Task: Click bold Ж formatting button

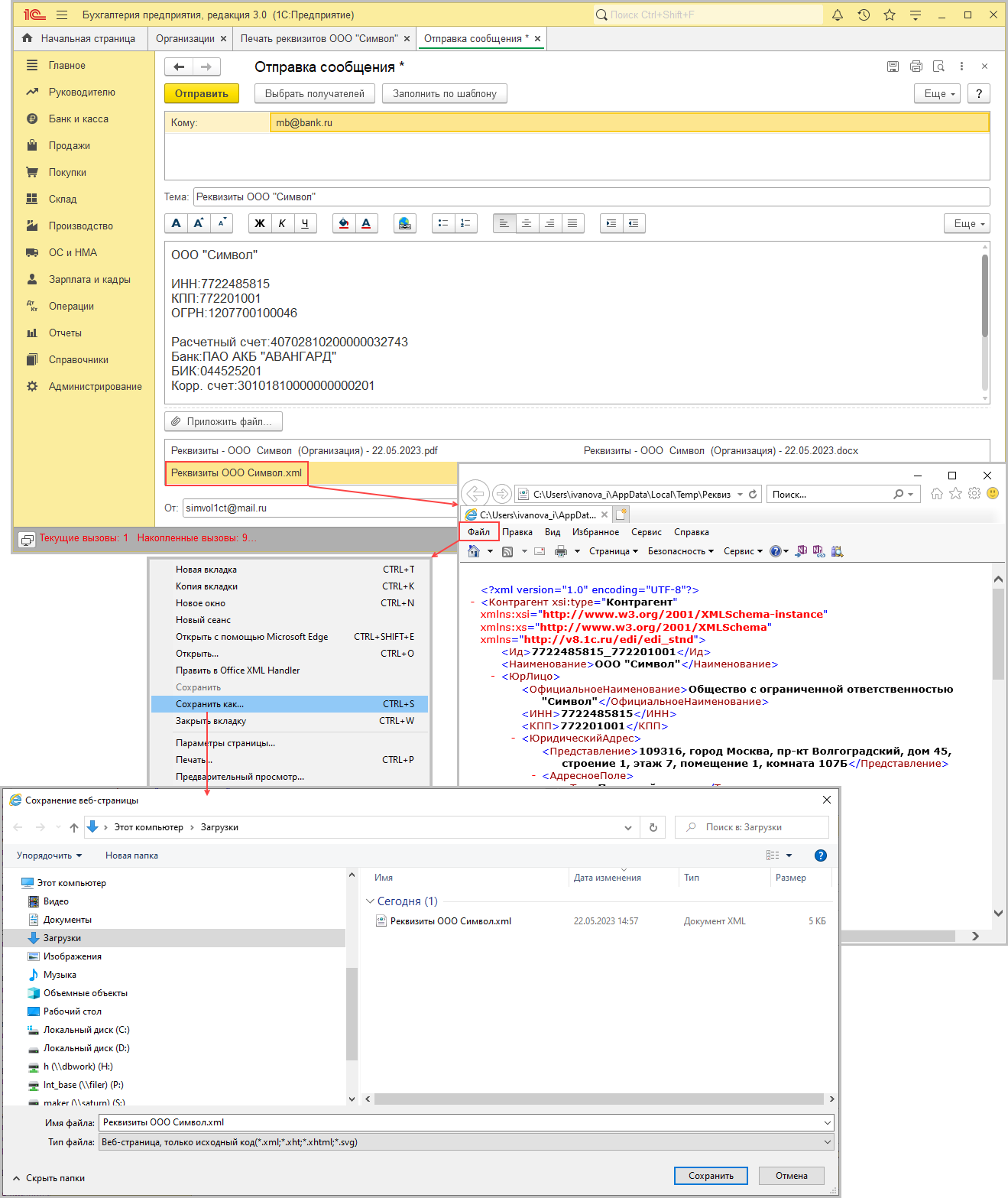Action: 260,223
